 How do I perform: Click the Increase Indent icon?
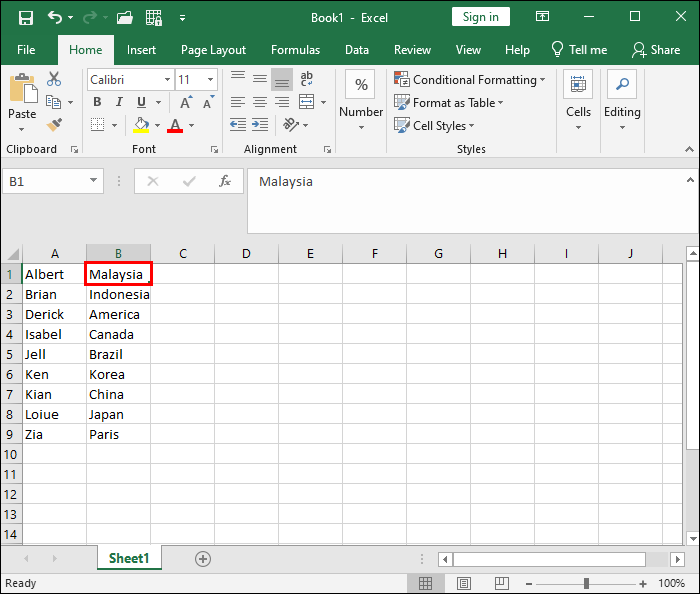(x=260, y=125)
